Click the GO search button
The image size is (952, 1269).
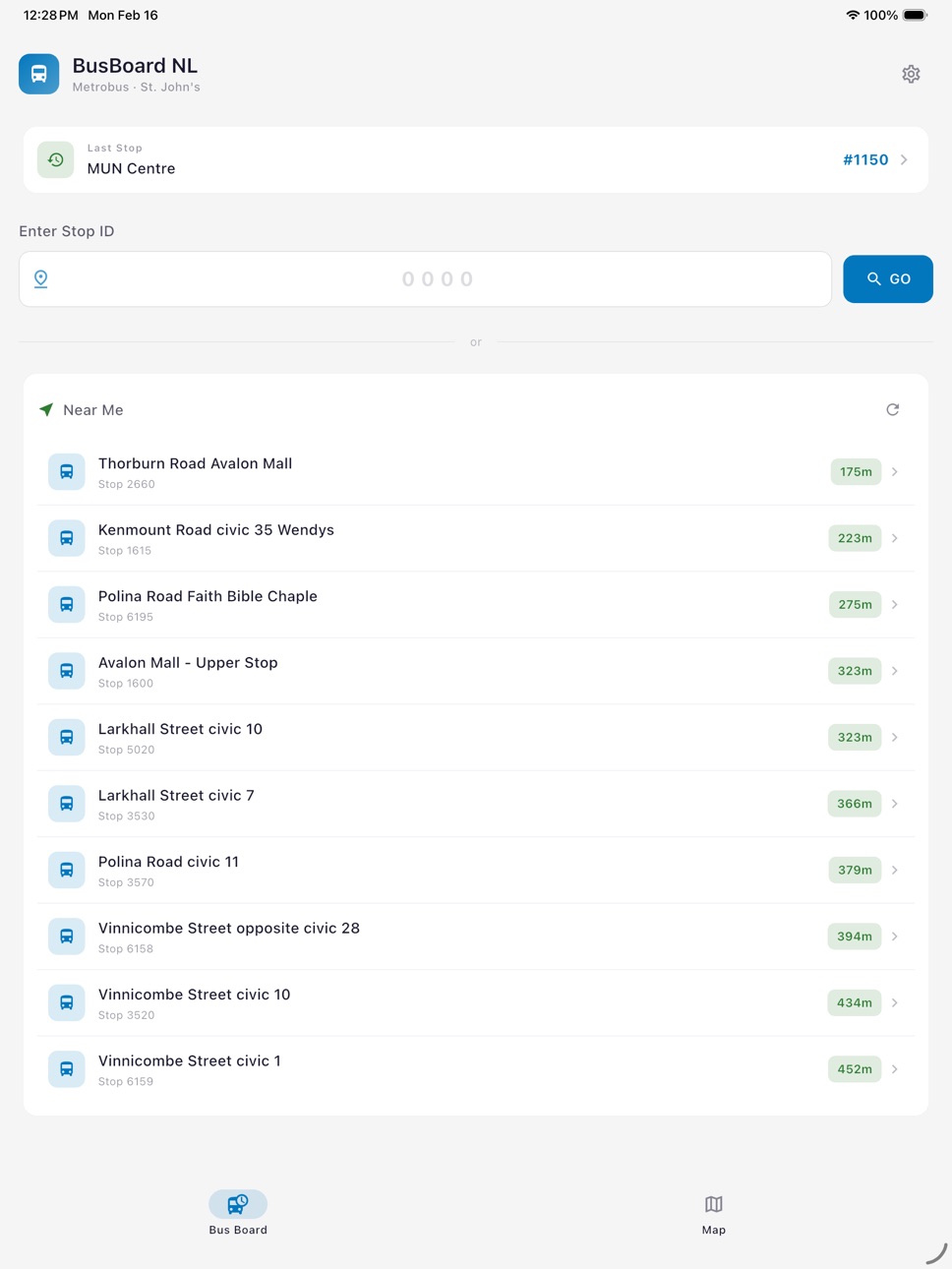[x=888, y=279]
